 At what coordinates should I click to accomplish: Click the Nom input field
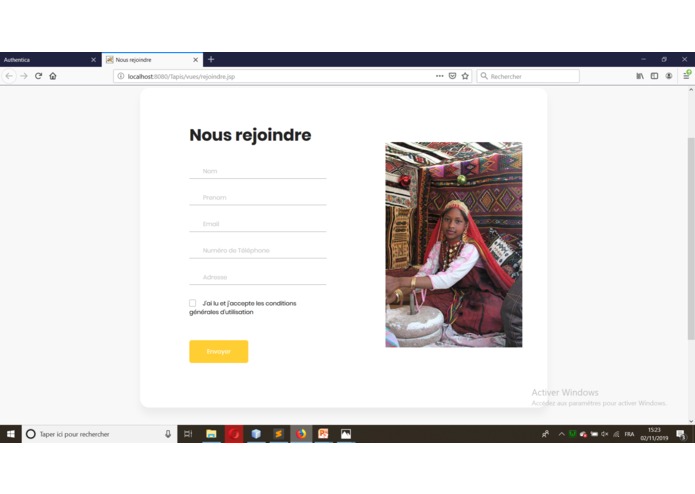(258, 171)
